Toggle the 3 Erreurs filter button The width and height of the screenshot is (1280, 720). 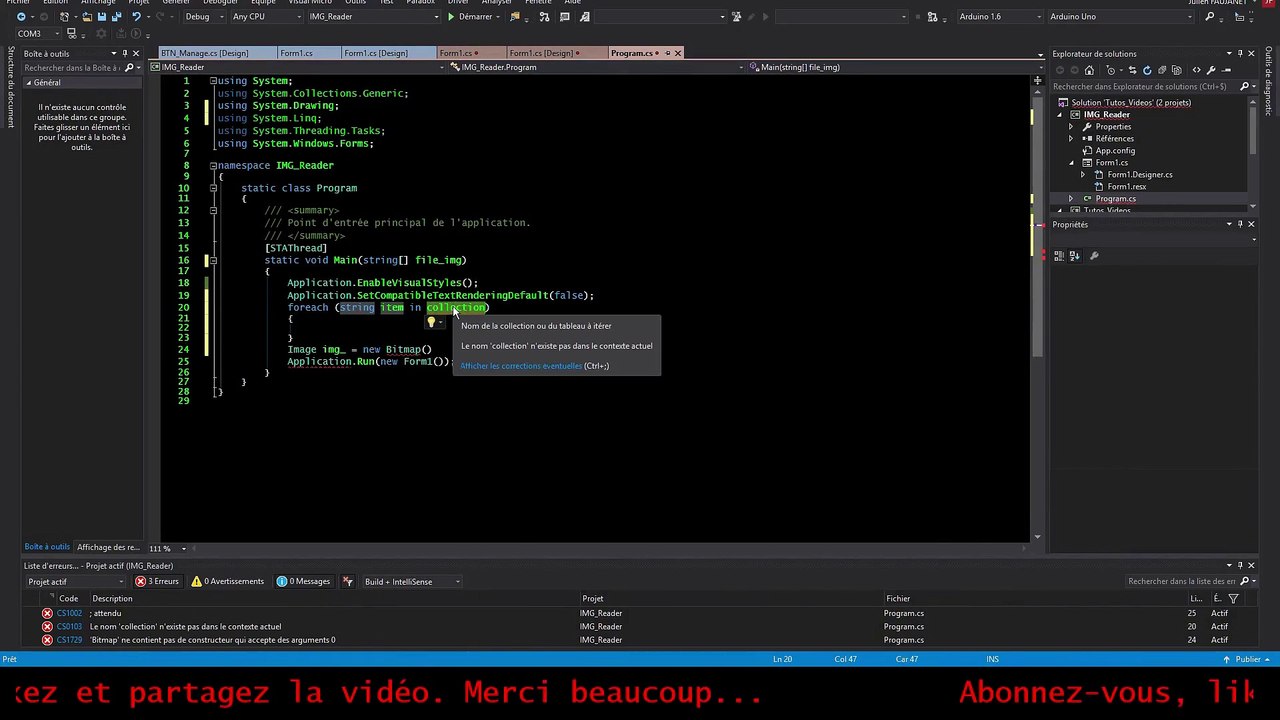tap(157, 581)
